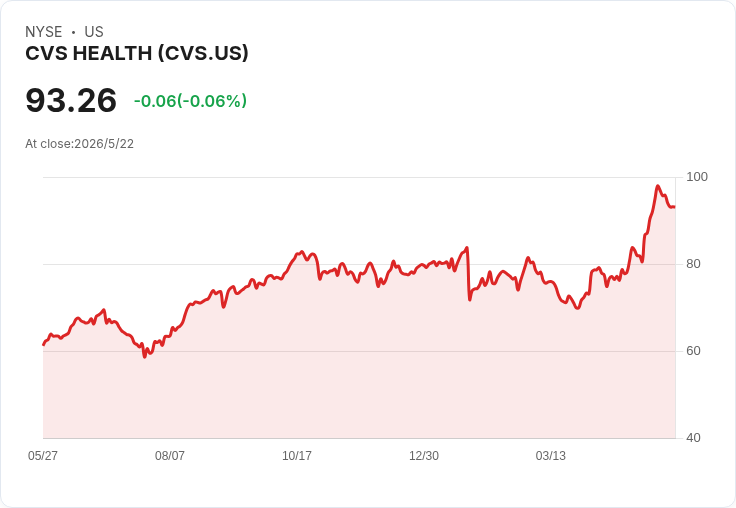
Task: Click the 93.26 current price
Action: click(71, 100)
